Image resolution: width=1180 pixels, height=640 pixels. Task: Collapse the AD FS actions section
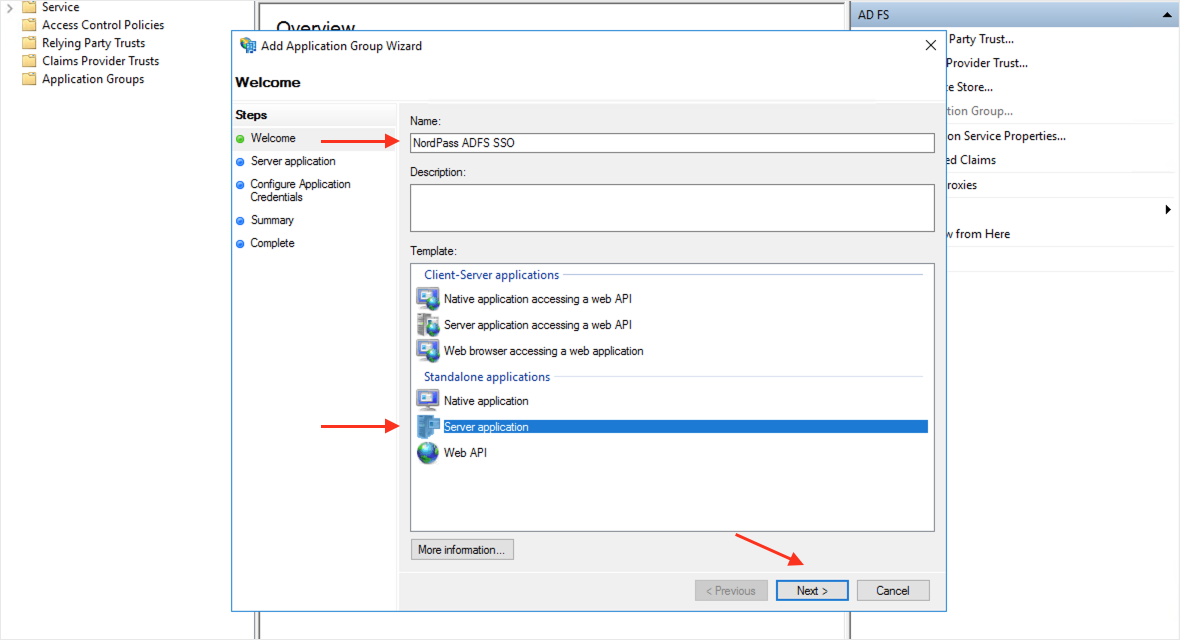point(1166,15)
